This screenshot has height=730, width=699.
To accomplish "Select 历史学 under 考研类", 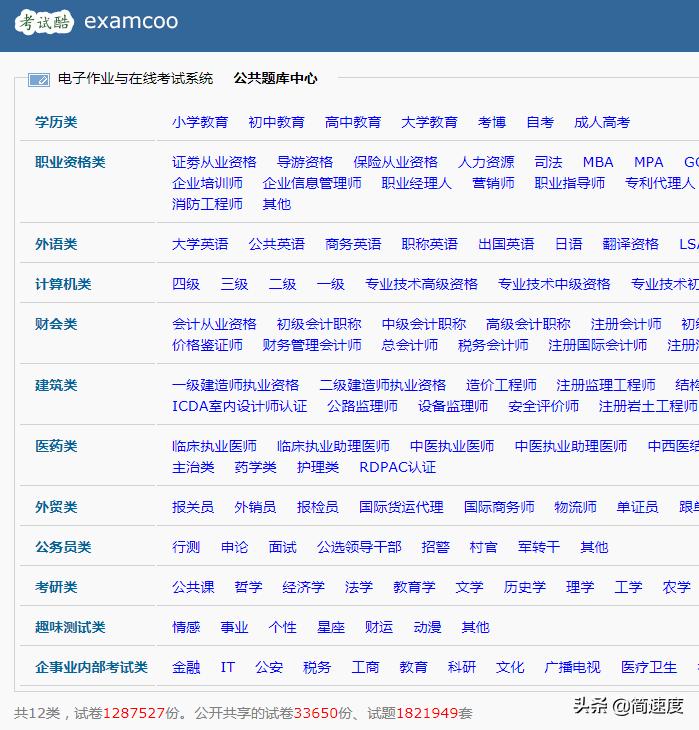I will coord(524,588).
